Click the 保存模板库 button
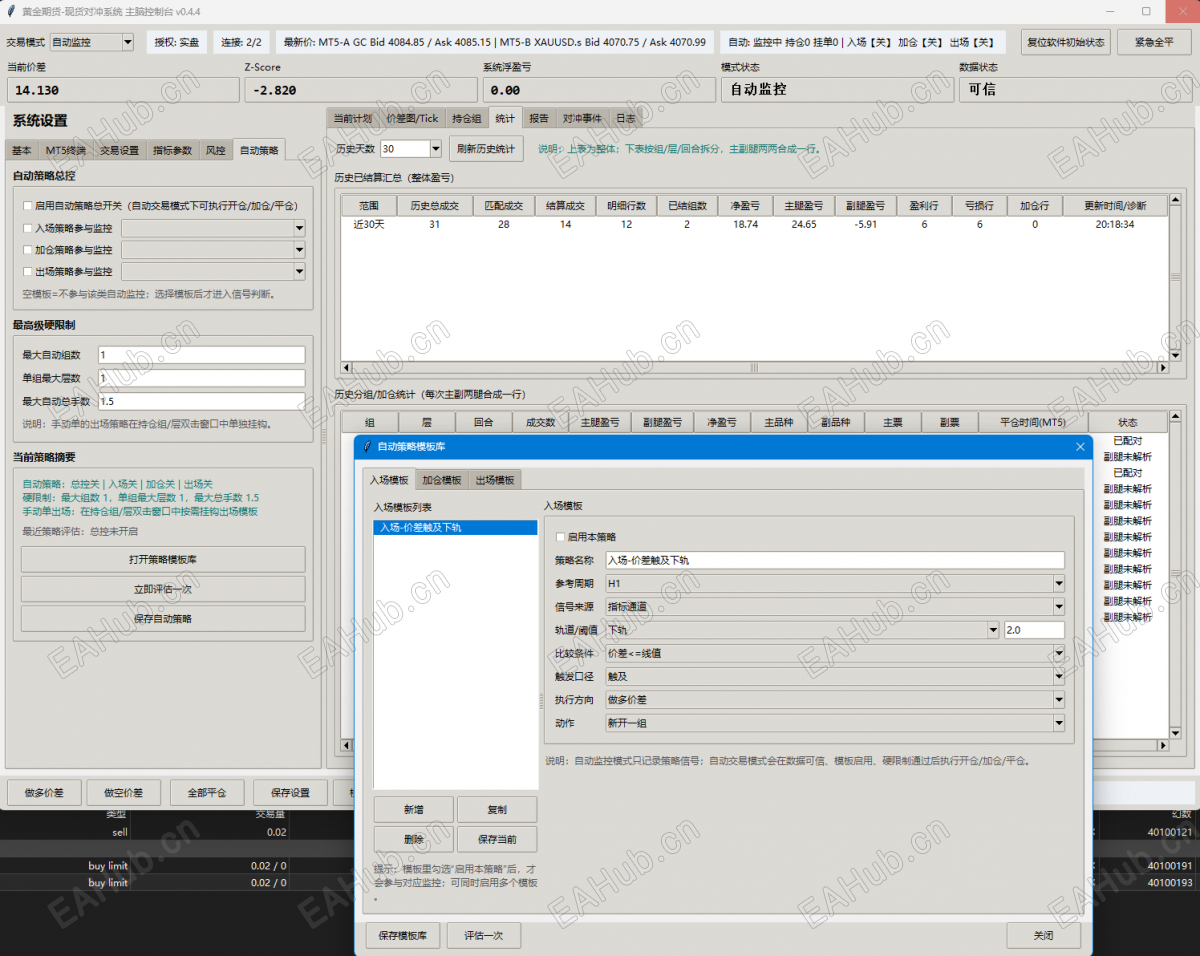The width and height of the screenshot is (1200, 956). click(402, 936)
